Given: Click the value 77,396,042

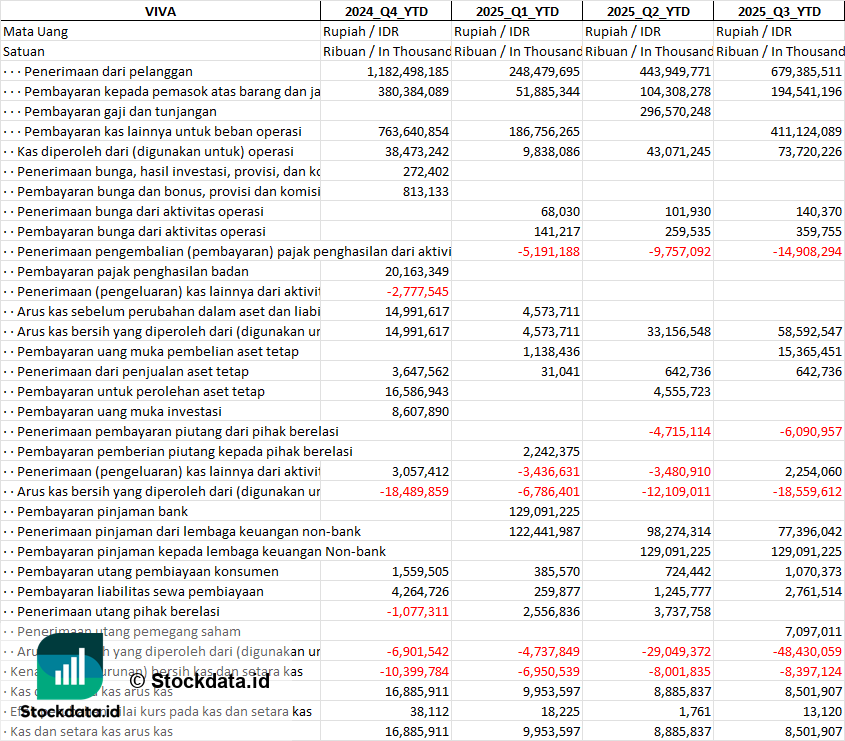Looking at the screenshot, I should tap(809, 531).
